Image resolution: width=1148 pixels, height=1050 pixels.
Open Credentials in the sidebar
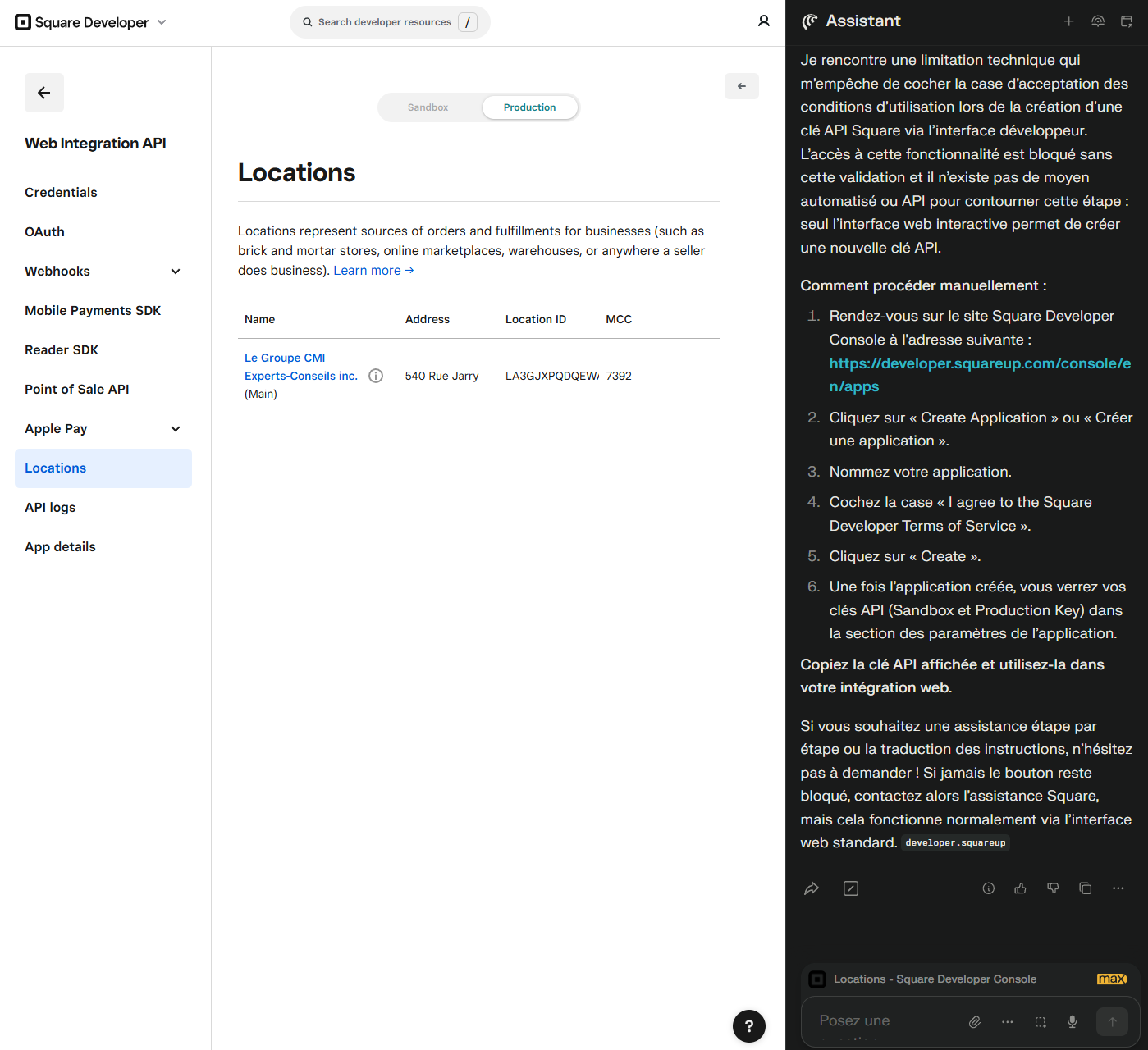[x=61, y=193]
